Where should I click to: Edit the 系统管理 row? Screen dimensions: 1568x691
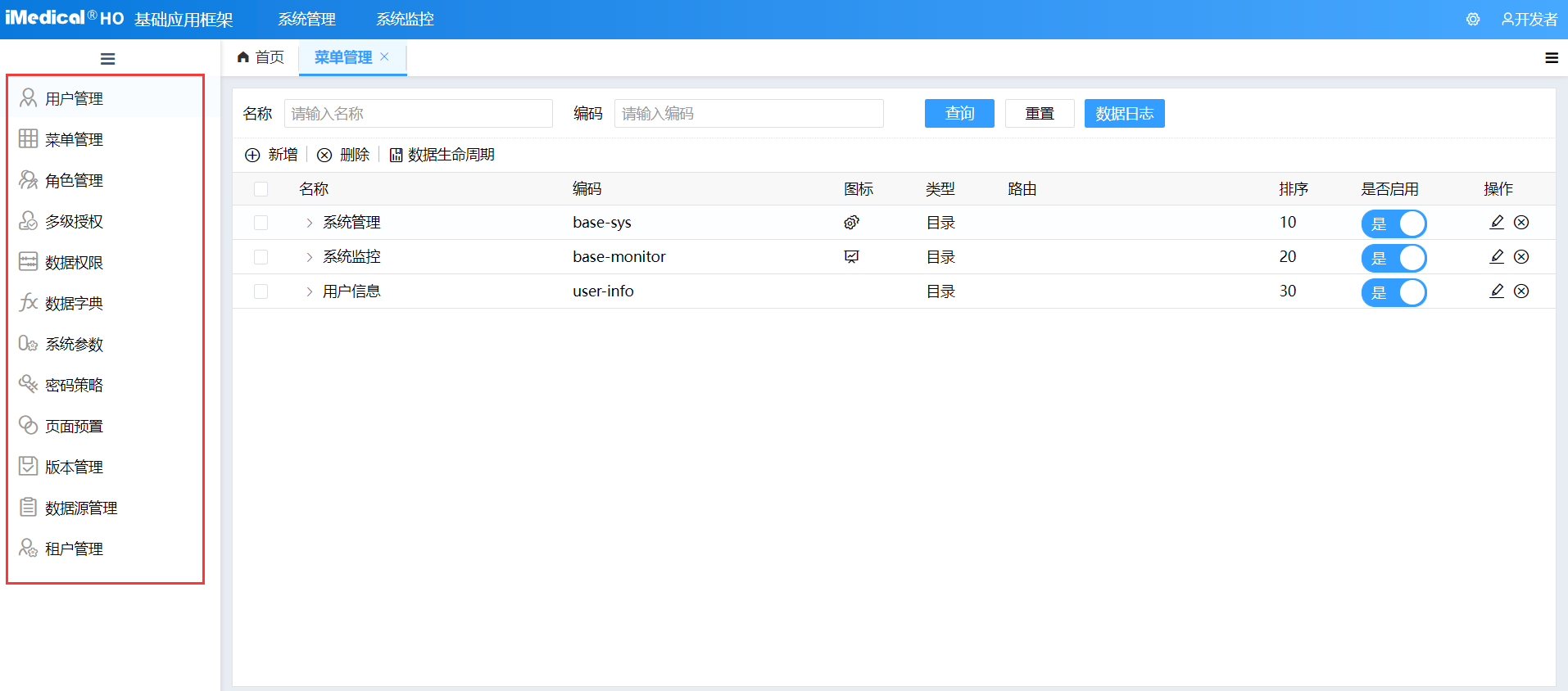point(1497,222)
